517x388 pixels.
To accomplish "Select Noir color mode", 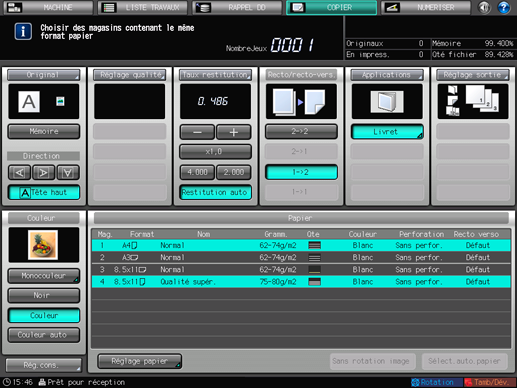I will tap(44, 295).
